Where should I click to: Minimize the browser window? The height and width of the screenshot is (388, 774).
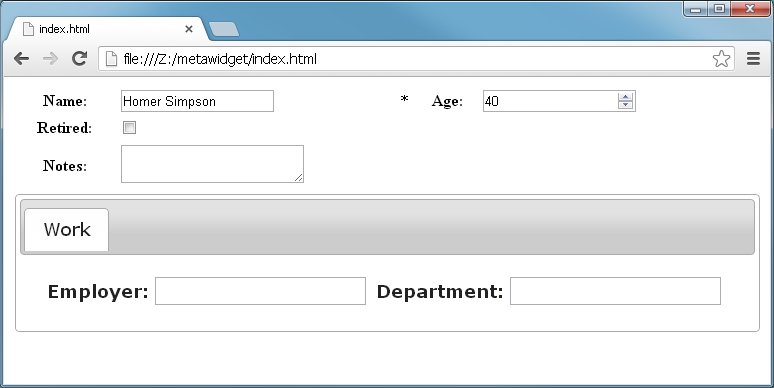coord(696,9)
